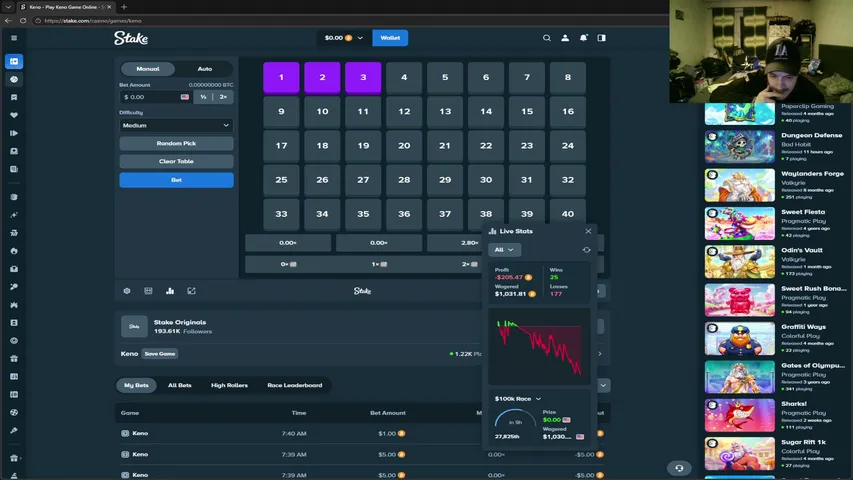This screenshot has height=480, width=853.
Task: Select currency flag icon in bet amount
Action: (x=185, y=97)
